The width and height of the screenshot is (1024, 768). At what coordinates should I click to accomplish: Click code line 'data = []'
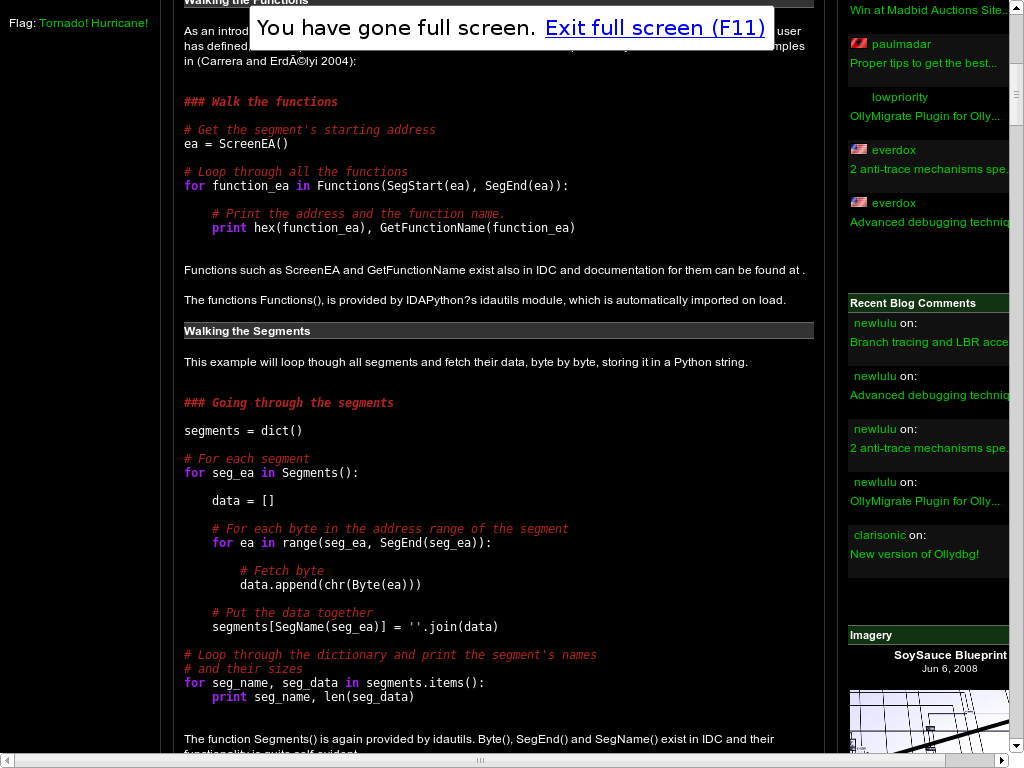pyautogui.click(x=243, y=500)
